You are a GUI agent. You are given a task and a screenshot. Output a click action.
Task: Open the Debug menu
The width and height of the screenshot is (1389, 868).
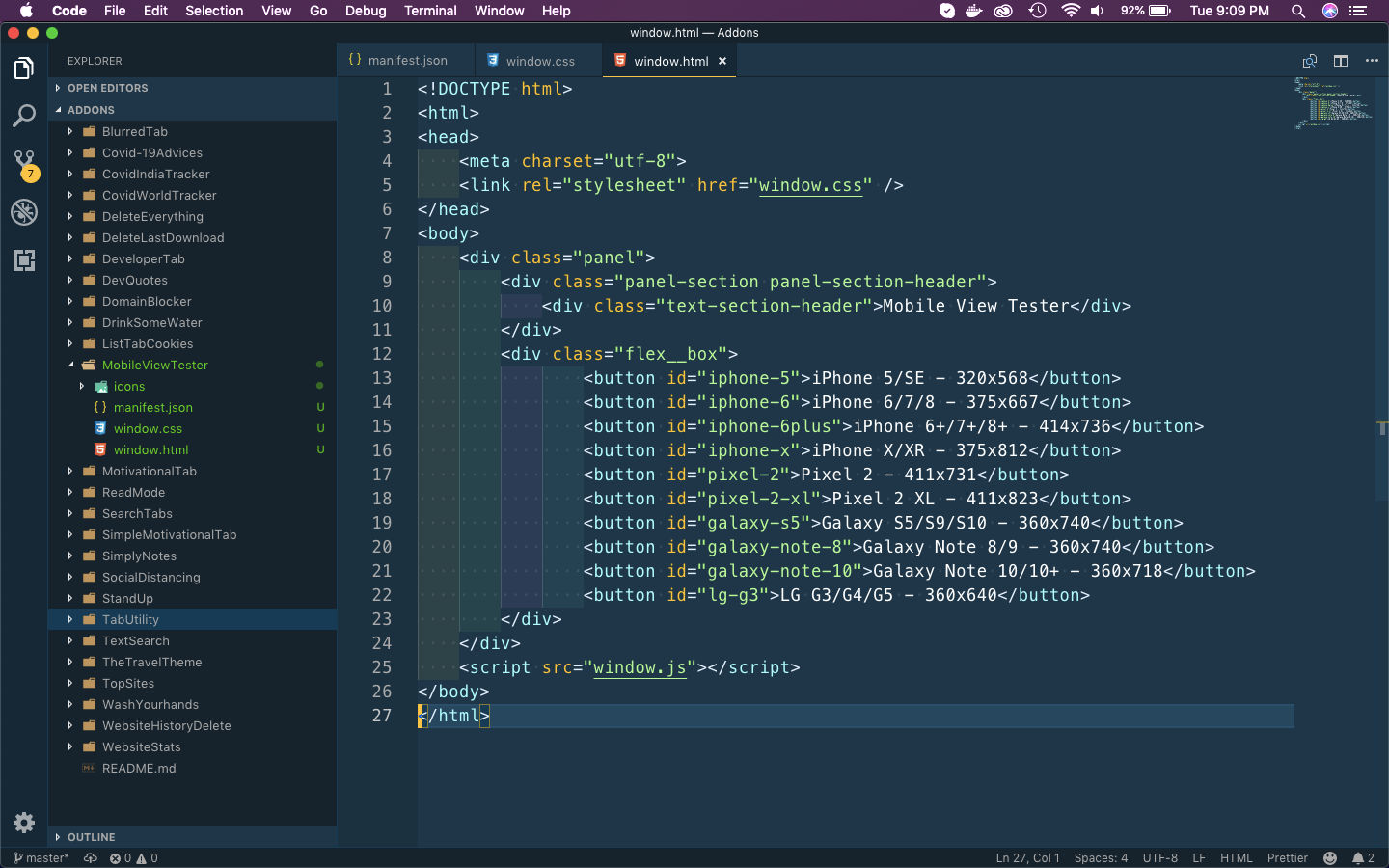coord(366,11)
